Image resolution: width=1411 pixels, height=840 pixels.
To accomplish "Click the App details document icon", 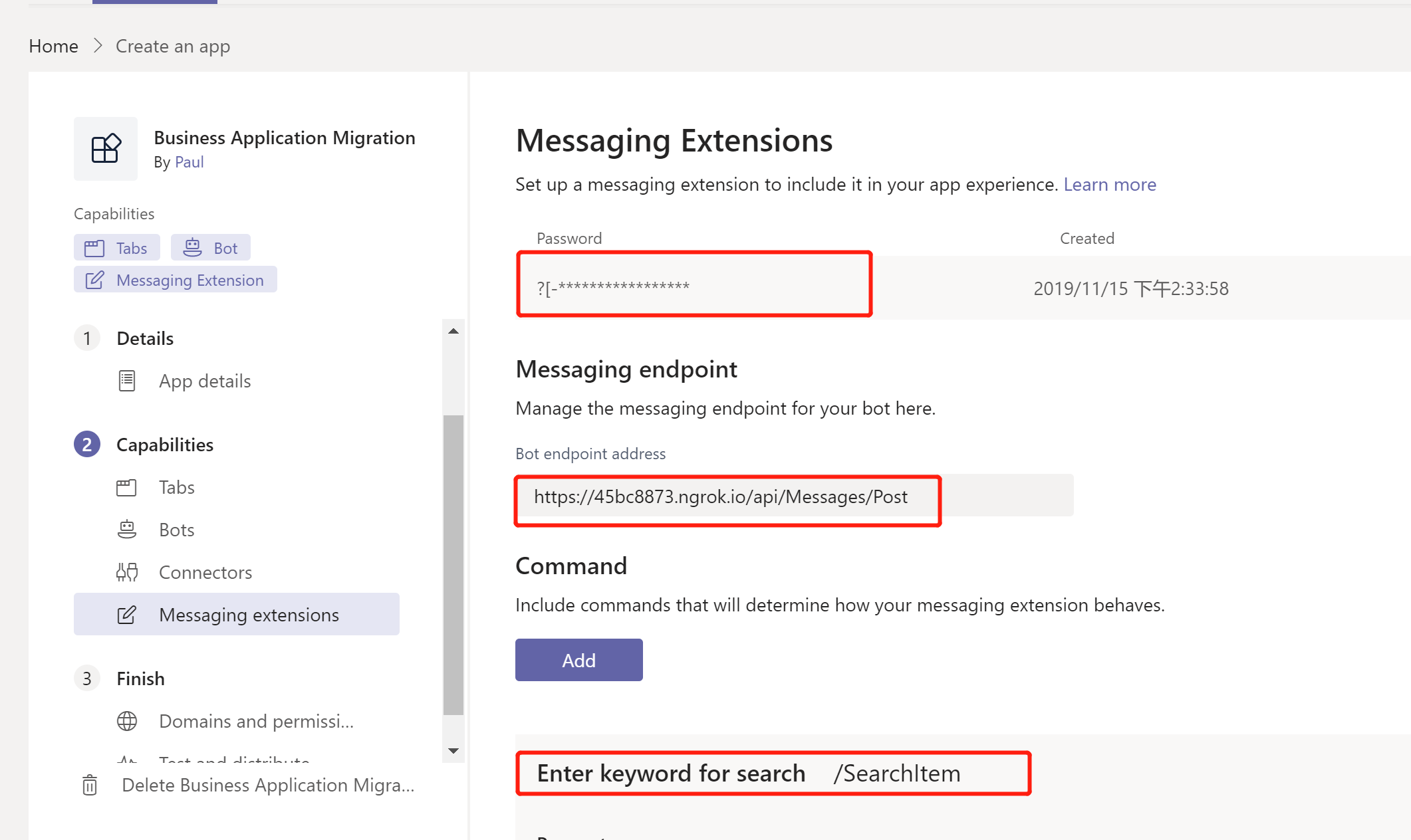I will [126, 381].
